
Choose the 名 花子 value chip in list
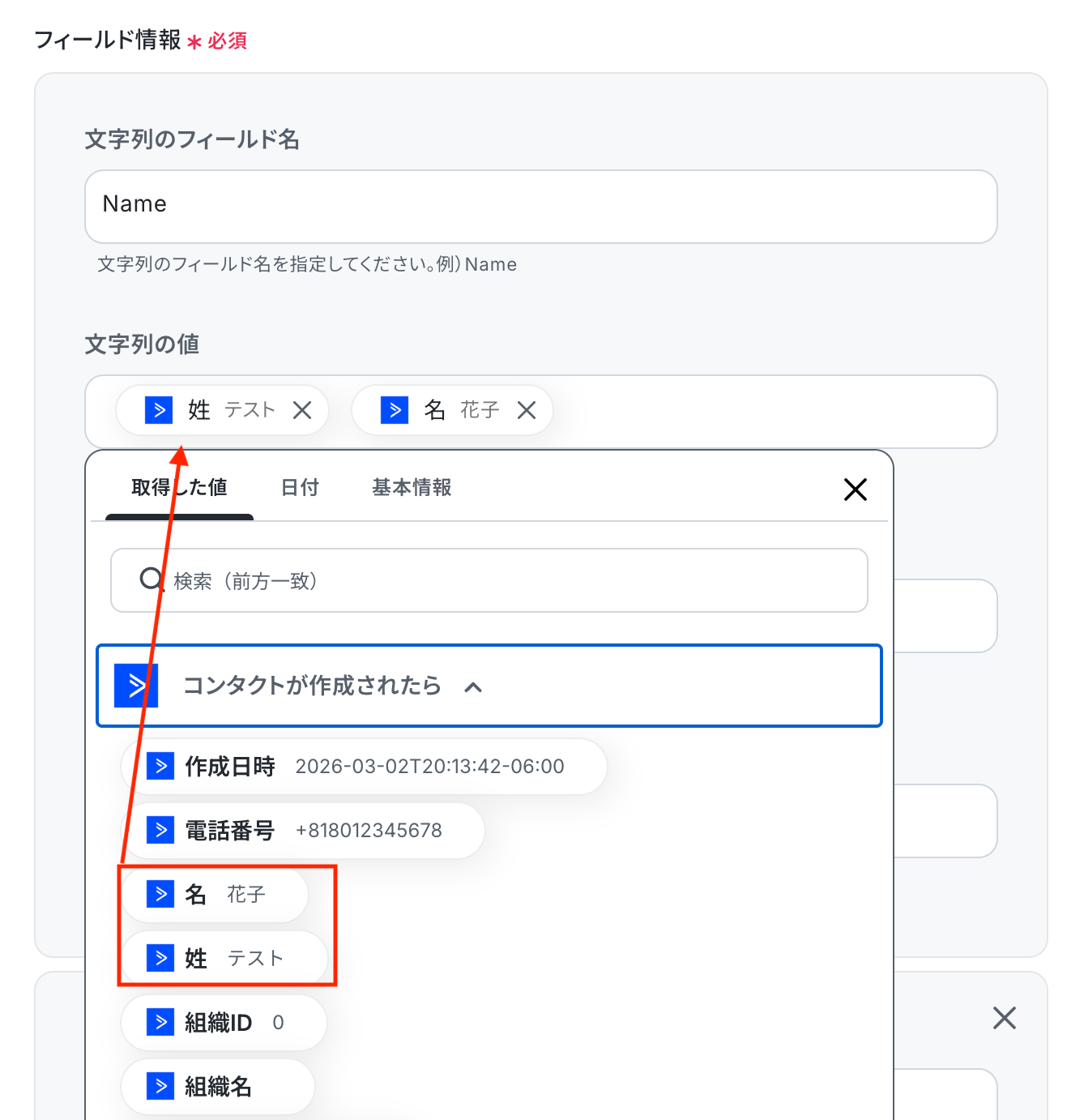(215, 894)
